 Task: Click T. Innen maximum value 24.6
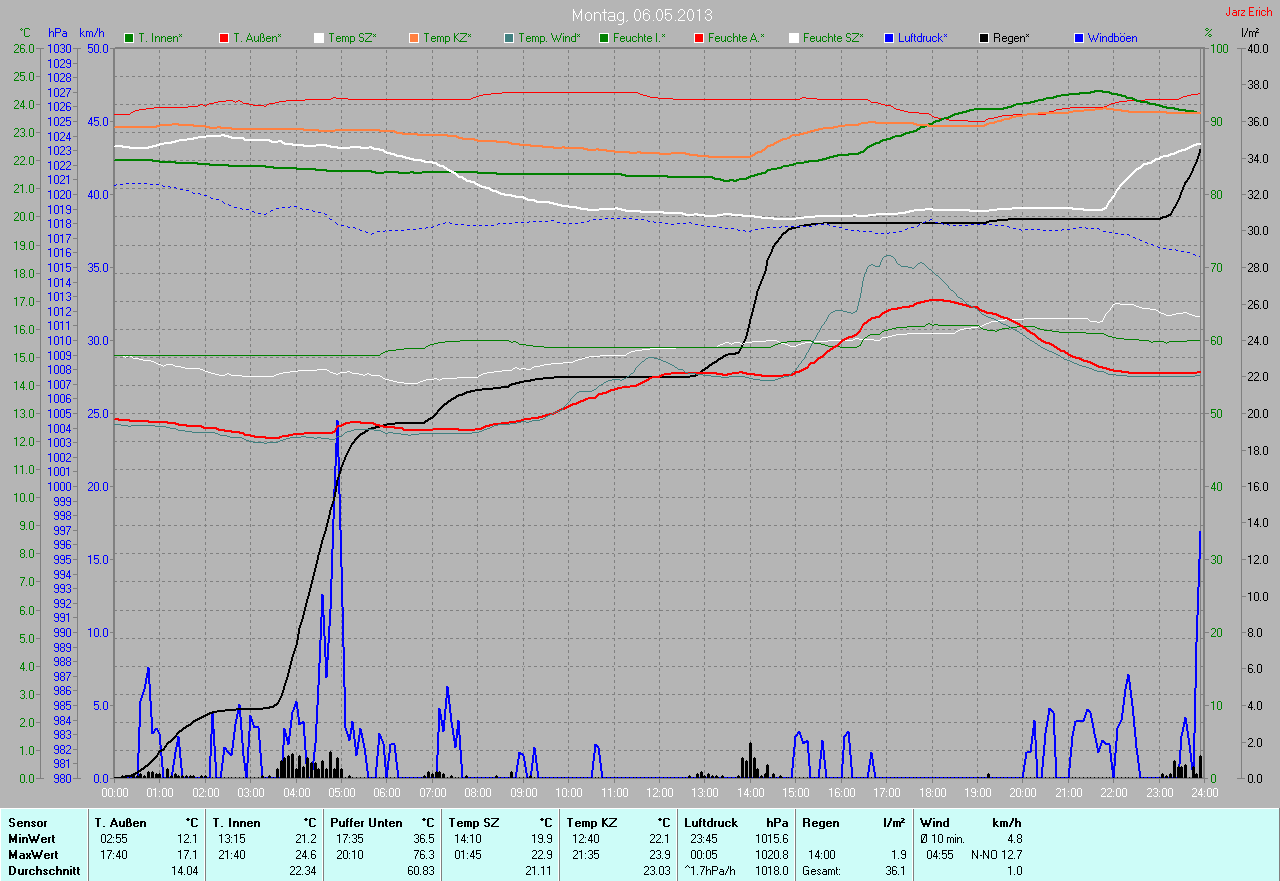pos(305,855)
